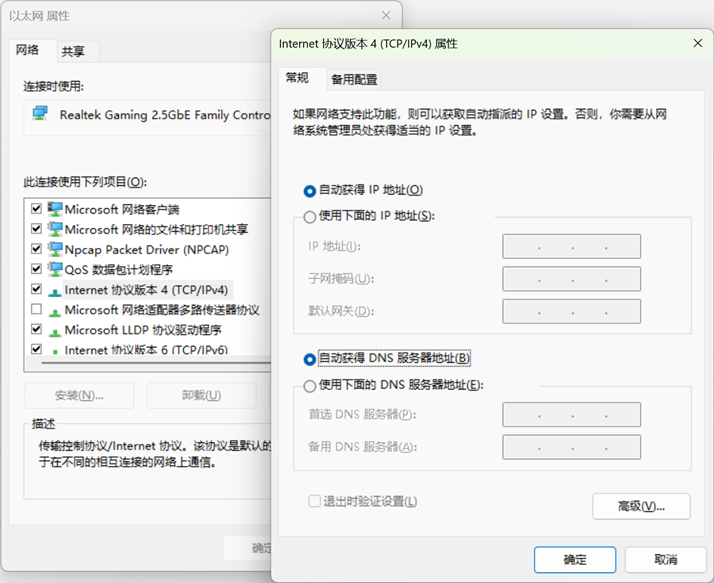Click the 网络适配器多路传送器协议 icon
Screen dimensions: 714x583
point(55,310)
